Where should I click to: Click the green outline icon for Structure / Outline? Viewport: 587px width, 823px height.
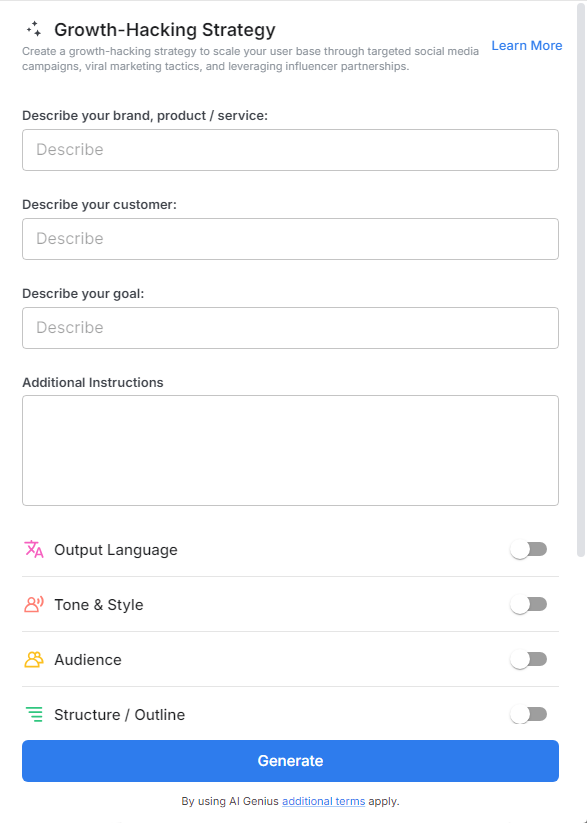(x=33, y=714)
